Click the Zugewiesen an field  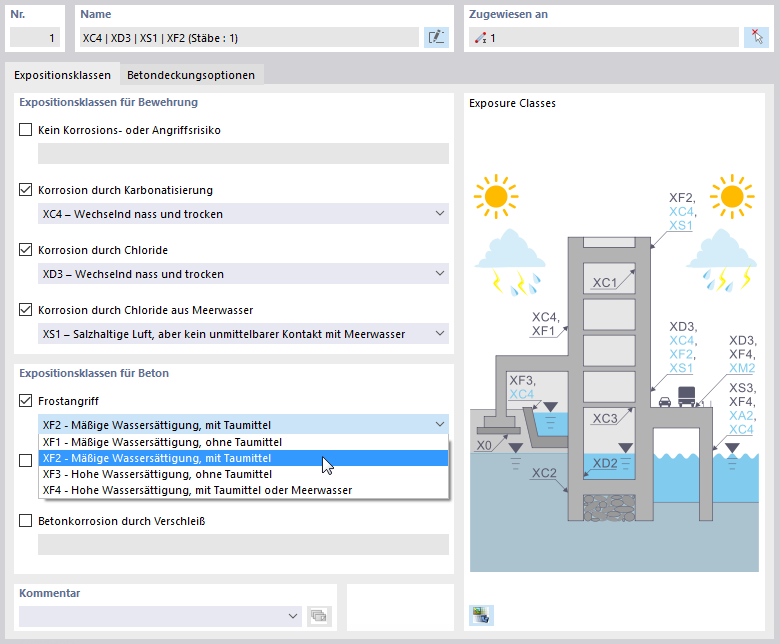[x=604, y=38]
